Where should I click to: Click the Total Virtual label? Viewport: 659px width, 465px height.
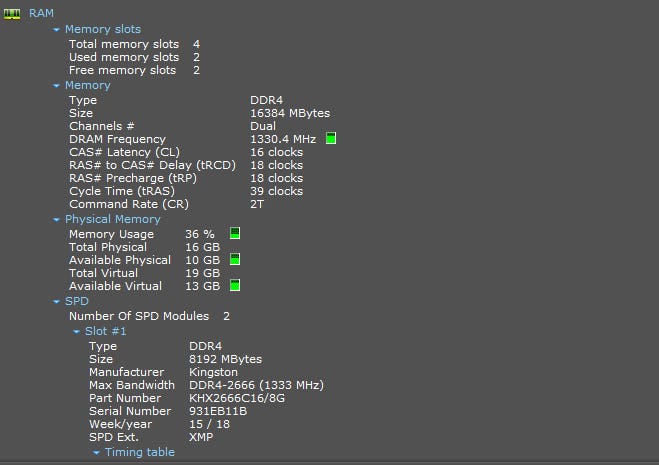point(103,273)
